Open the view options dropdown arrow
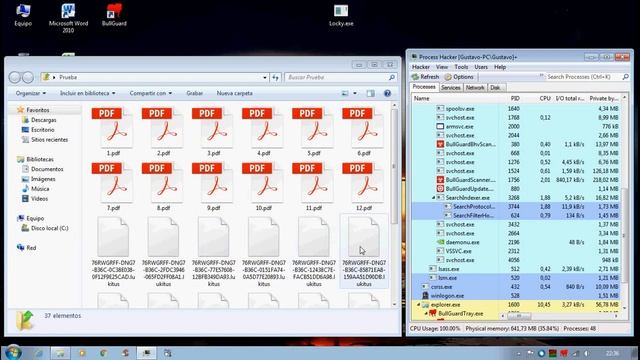640x360 pixels. 355,93
